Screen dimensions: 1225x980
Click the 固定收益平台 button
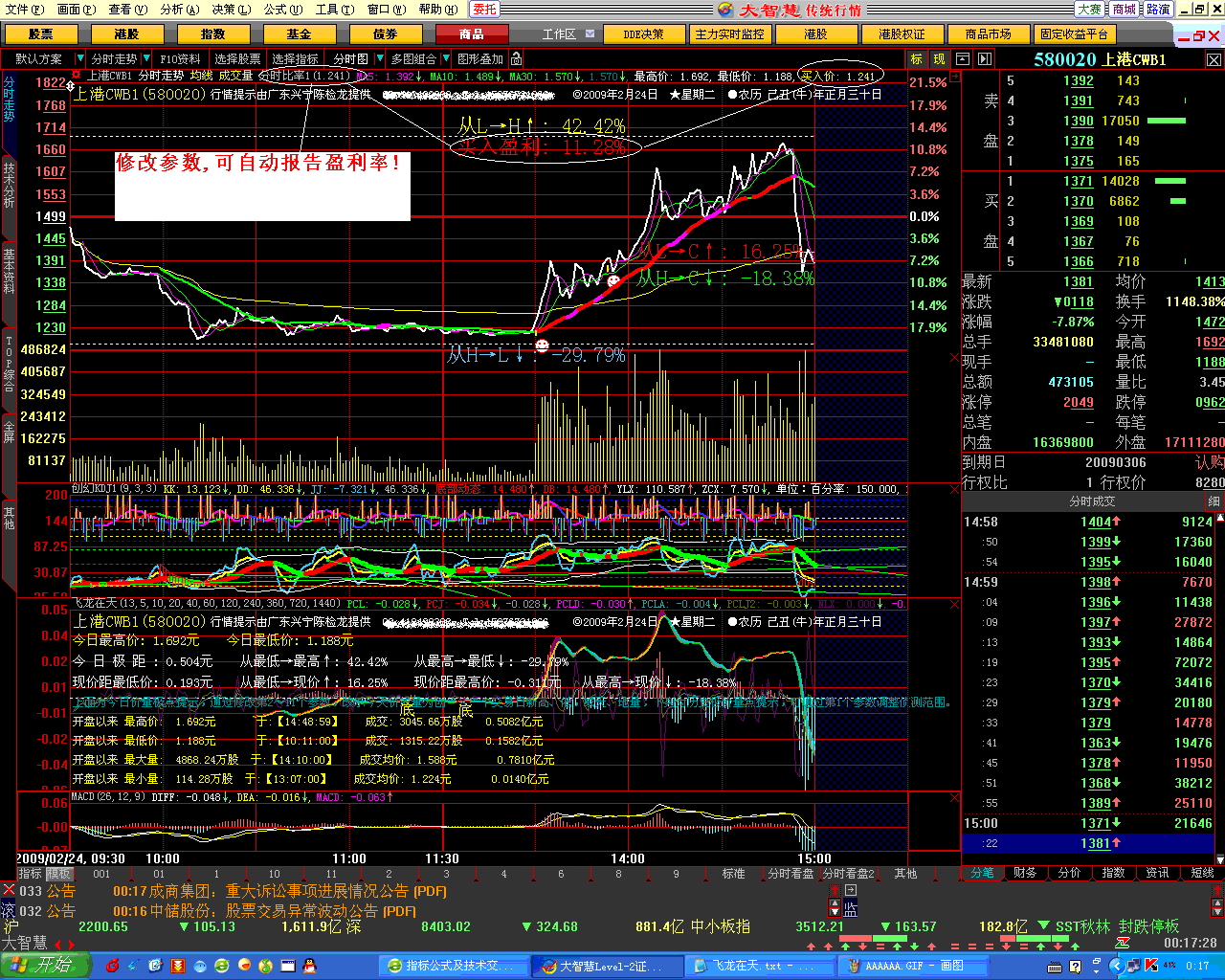[x=1075, y=34]
